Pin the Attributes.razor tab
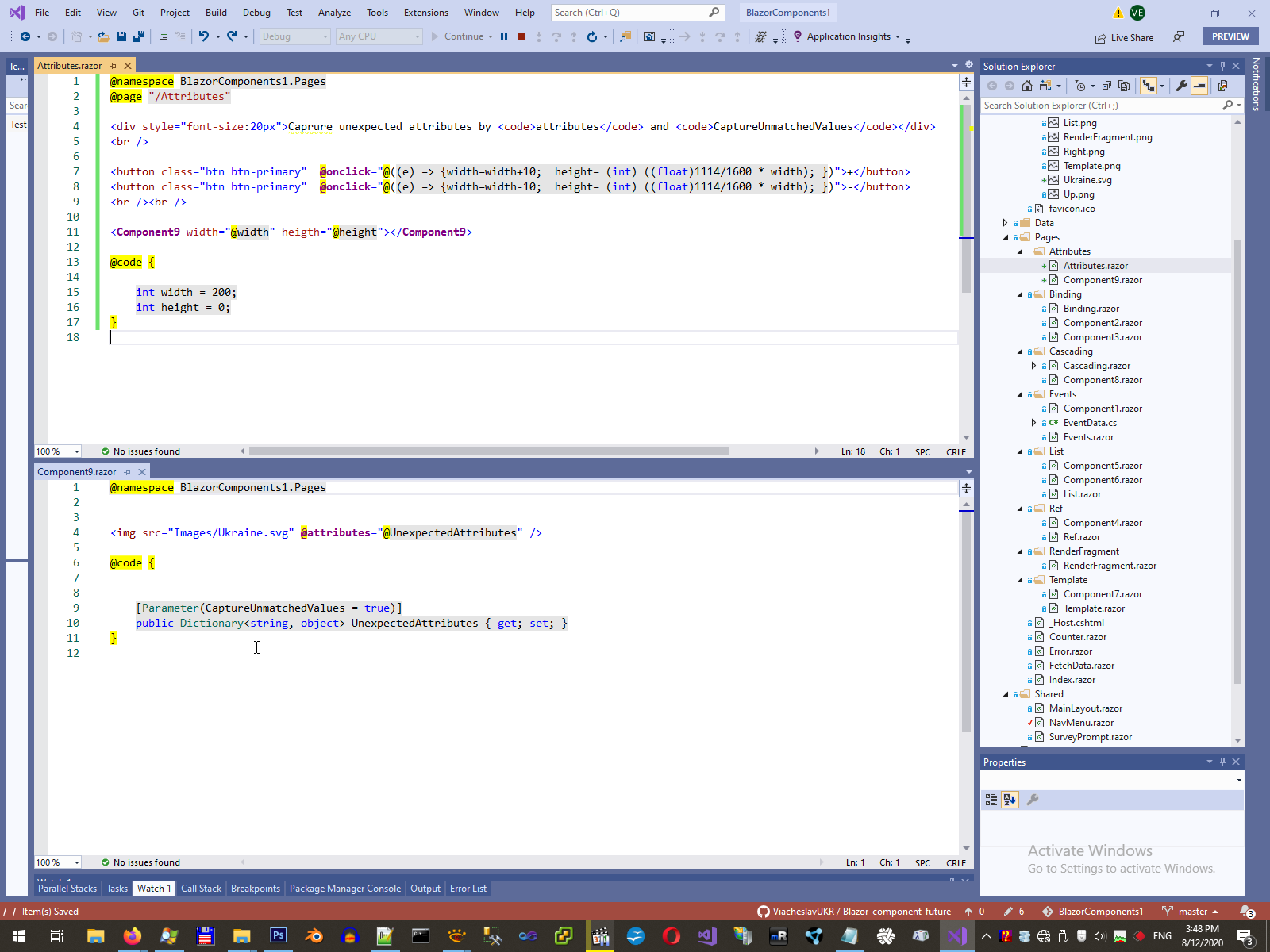The width and height of the screenshot is (1270, 952). [x=114, y=66]
